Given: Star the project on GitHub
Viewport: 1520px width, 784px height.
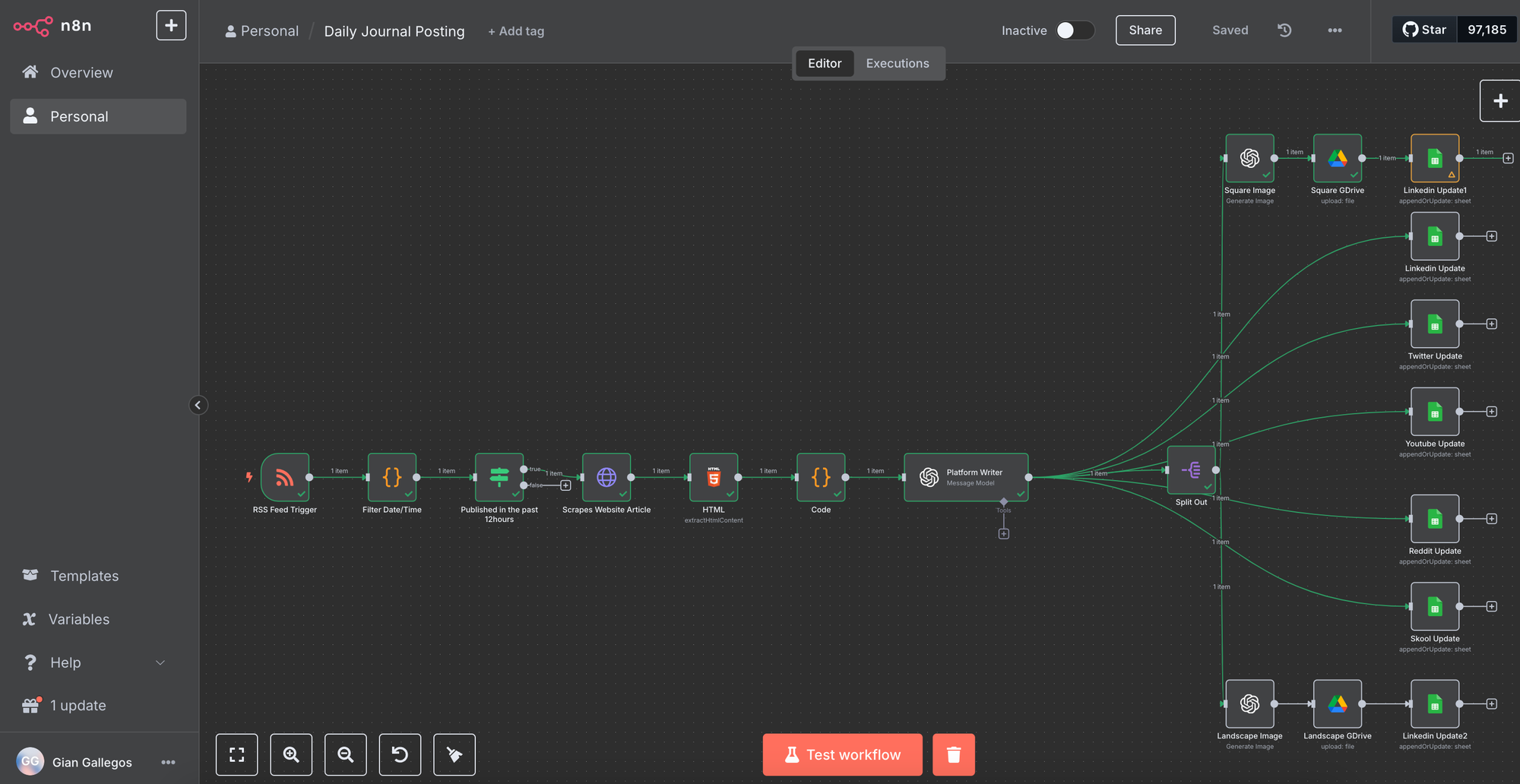Looking at the screenshot, I should pyautogui.click(x=1423, y=30).
